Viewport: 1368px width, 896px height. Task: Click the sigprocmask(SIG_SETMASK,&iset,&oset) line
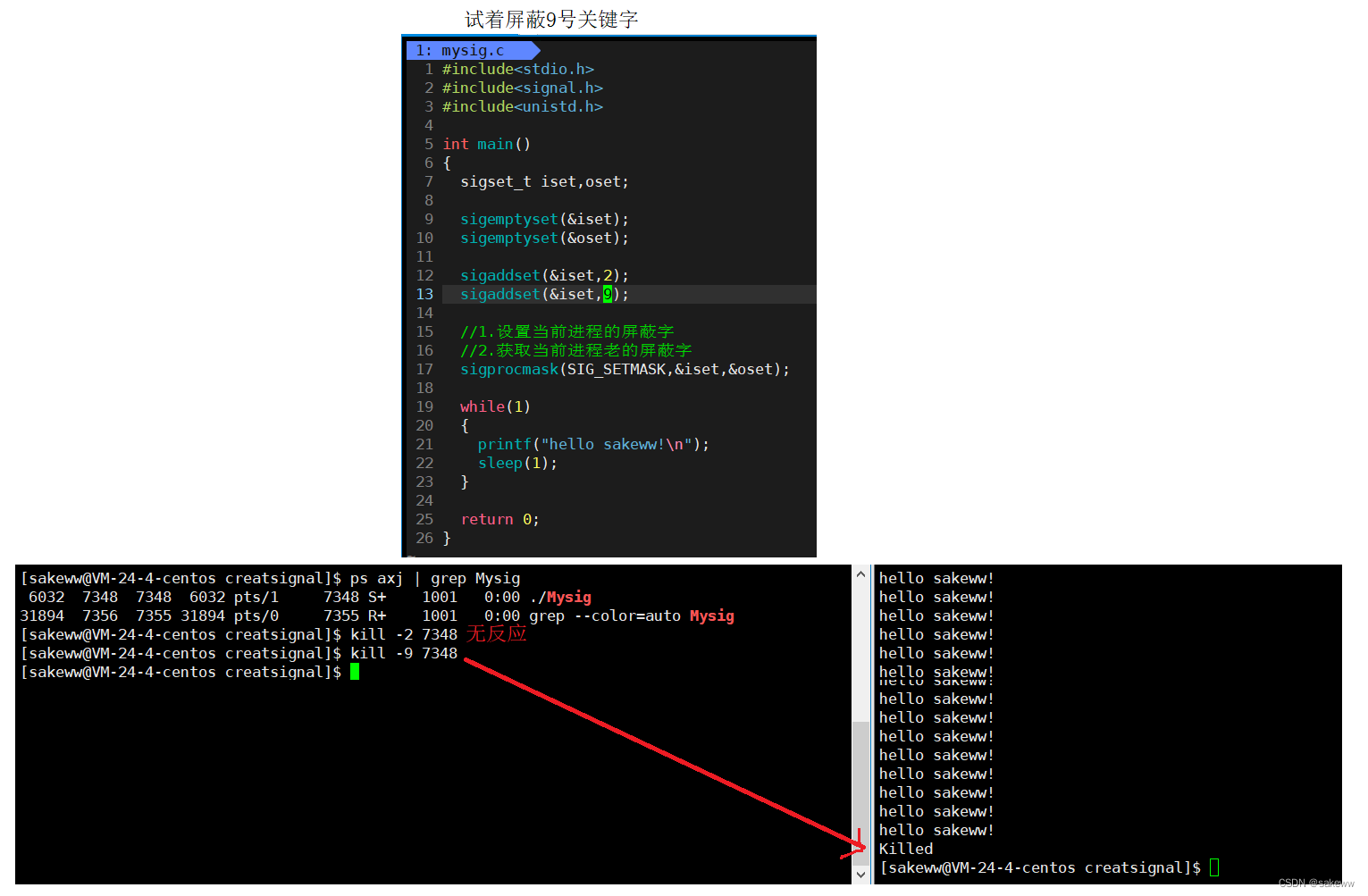pyautogui.click(x=625, y=369)
